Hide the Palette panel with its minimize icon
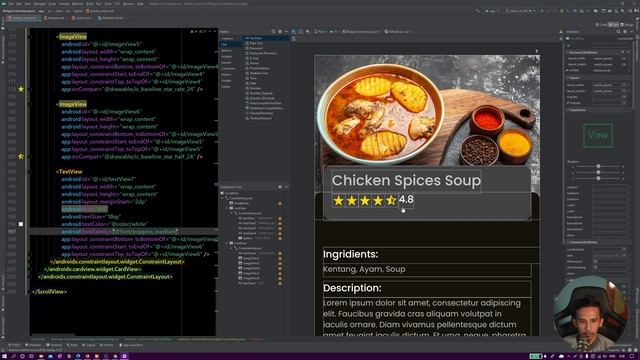This screenshot has height=360, width=640. pyautogui.click(x=286, y=31)
